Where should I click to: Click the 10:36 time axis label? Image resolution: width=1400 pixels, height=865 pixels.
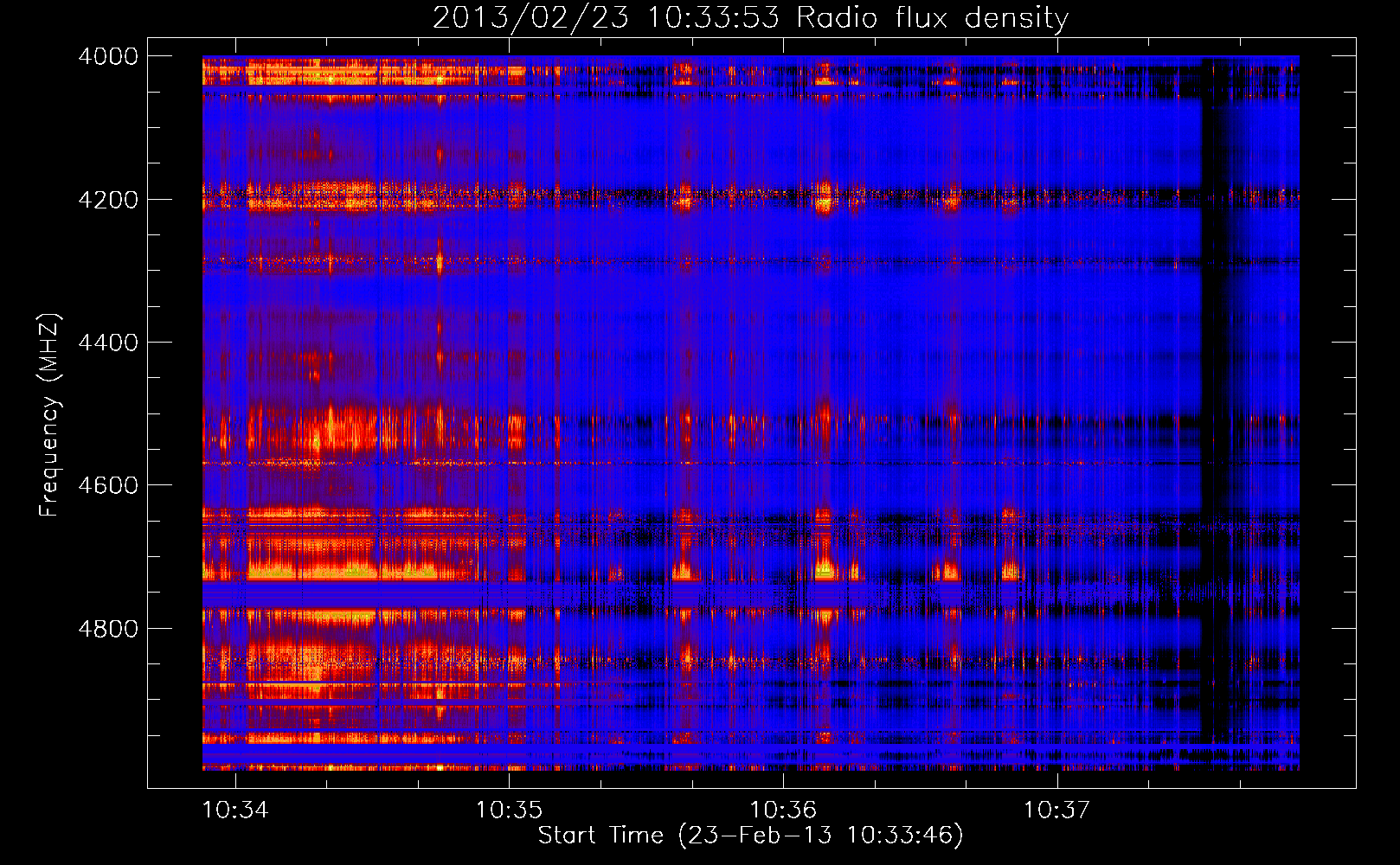[783, 810]
